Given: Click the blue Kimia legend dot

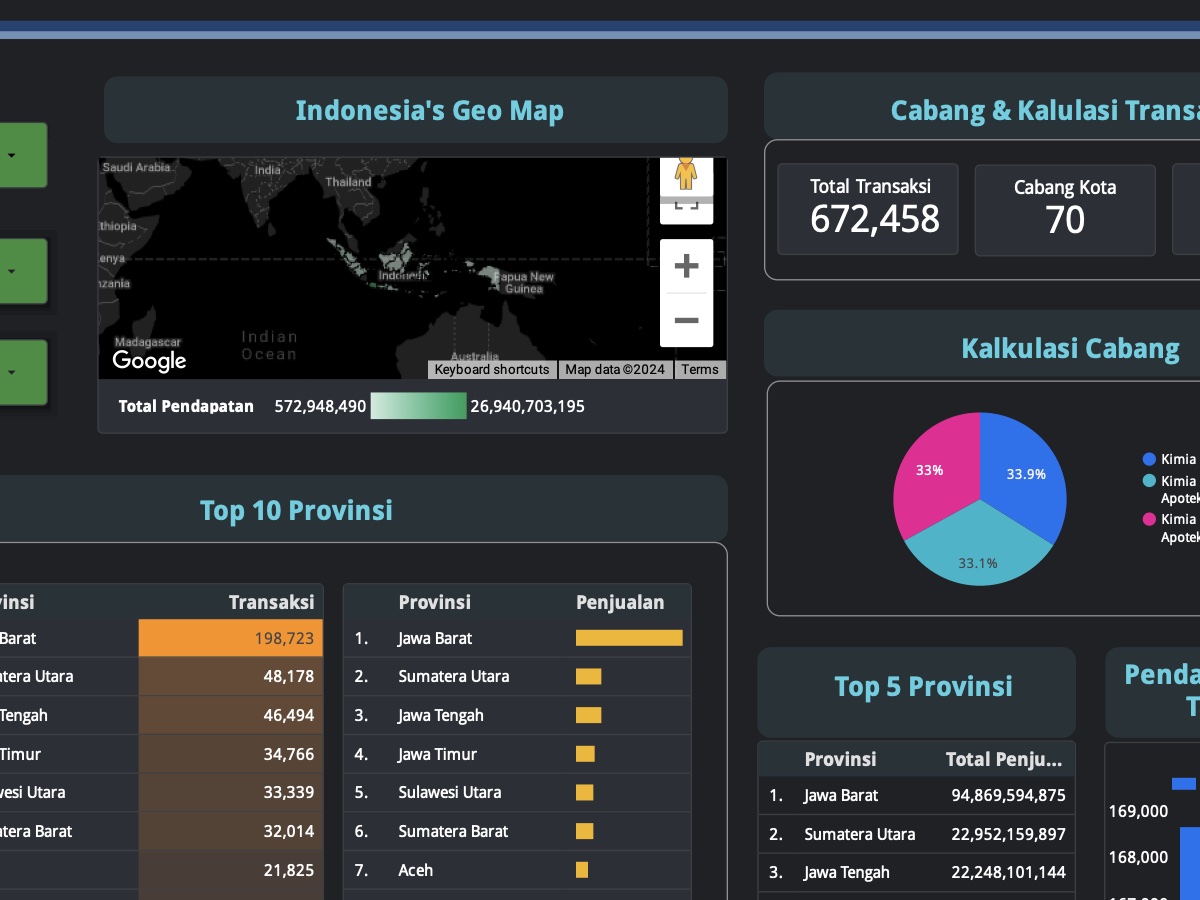Looking at the screenshot, I should click(x=1149, y=459).
